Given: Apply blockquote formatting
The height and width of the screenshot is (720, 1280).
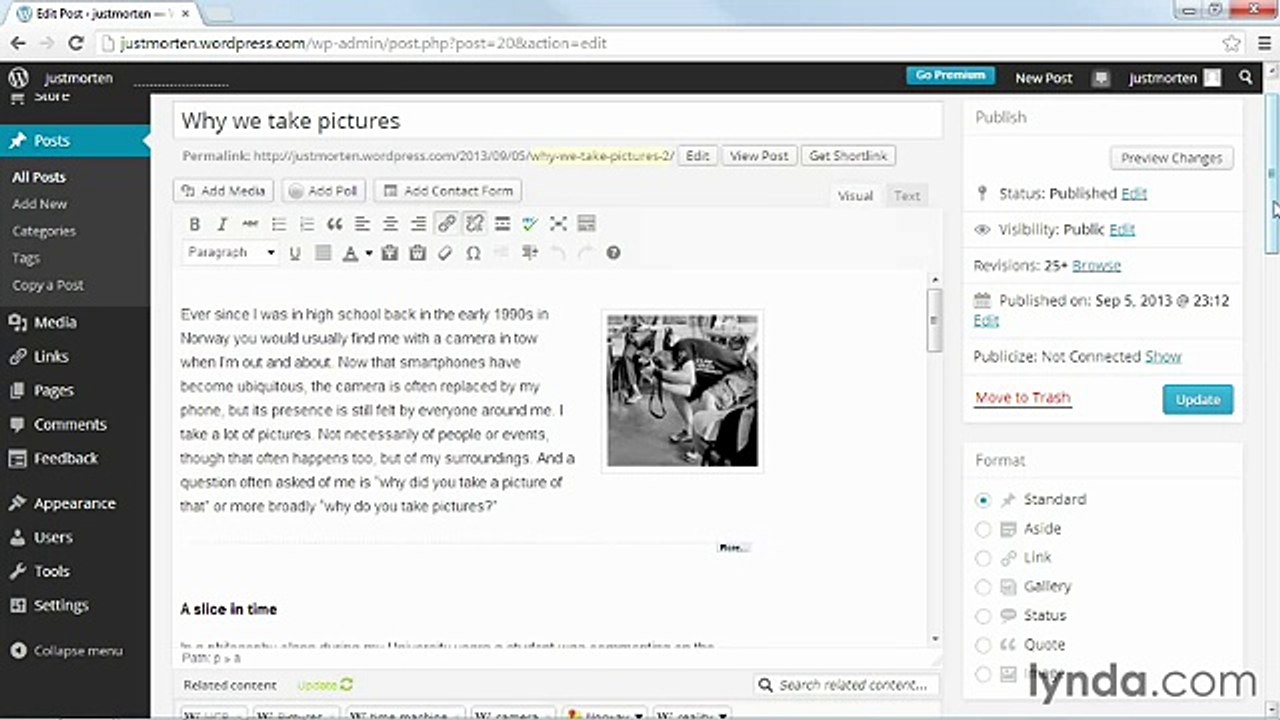Looking at the screenshot, I should click(335, 224).
